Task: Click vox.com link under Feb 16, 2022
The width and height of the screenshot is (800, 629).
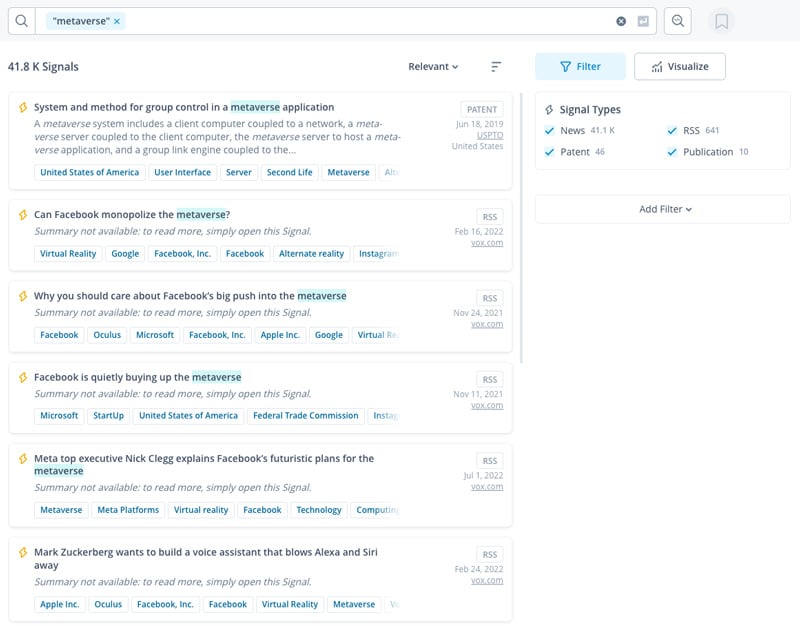Action: 487,243
